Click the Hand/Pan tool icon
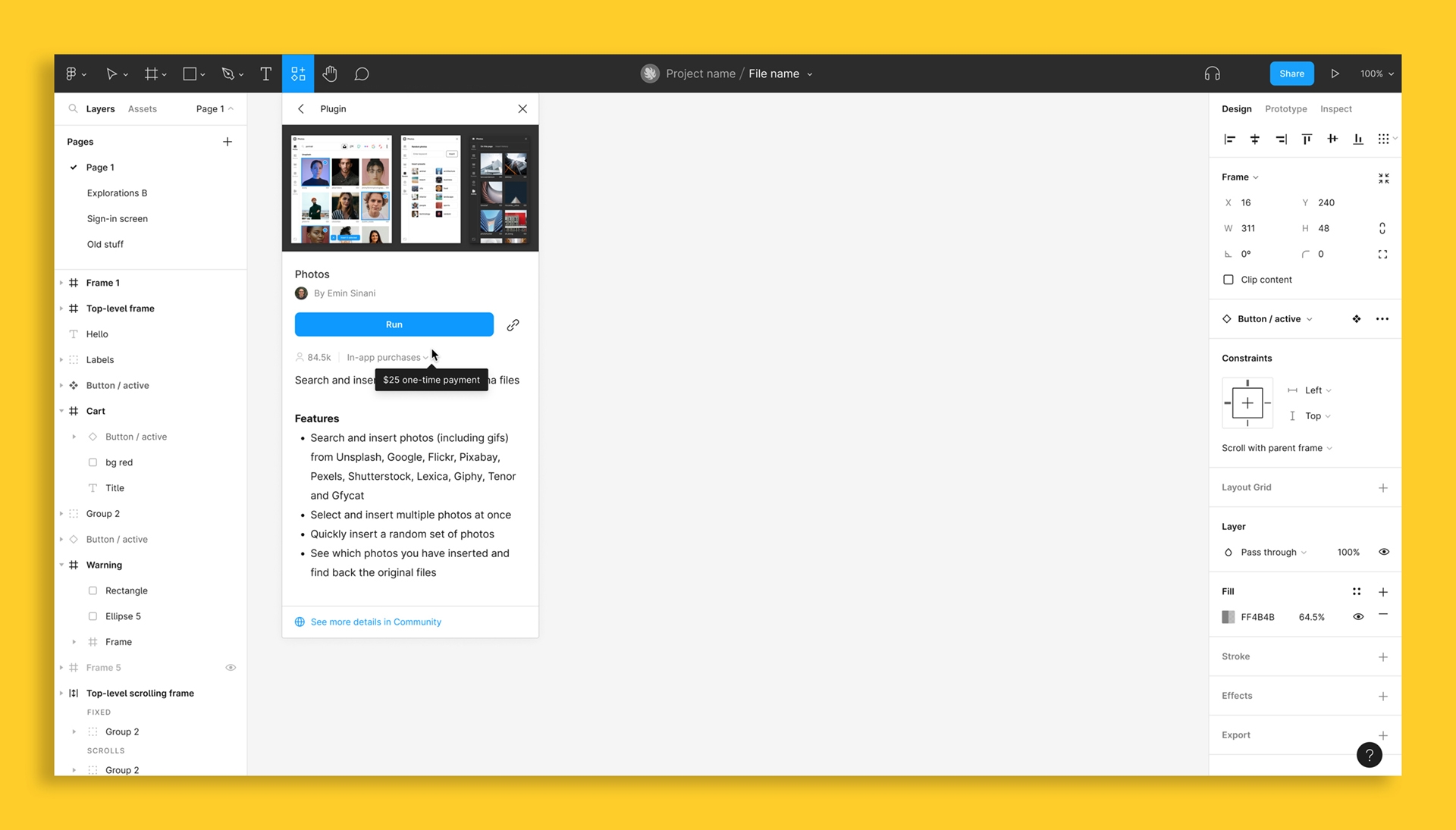The height and width of the screenshot is (830, 1456). (x=329, y=73)
